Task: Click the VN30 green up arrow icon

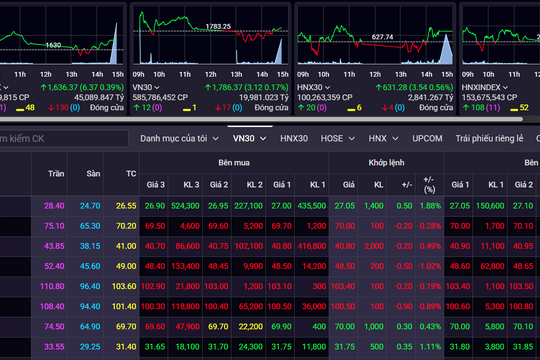Action: point(136,108)
